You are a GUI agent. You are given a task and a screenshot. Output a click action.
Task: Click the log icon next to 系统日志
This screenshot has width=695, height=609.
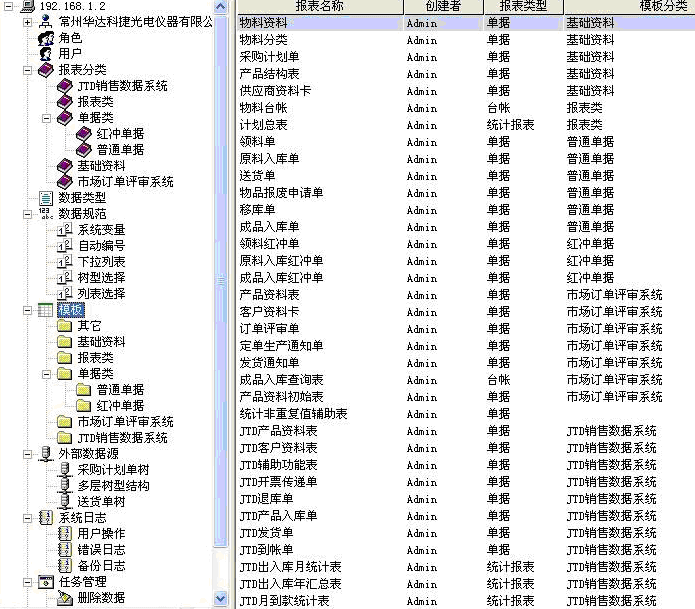point(45,518)
